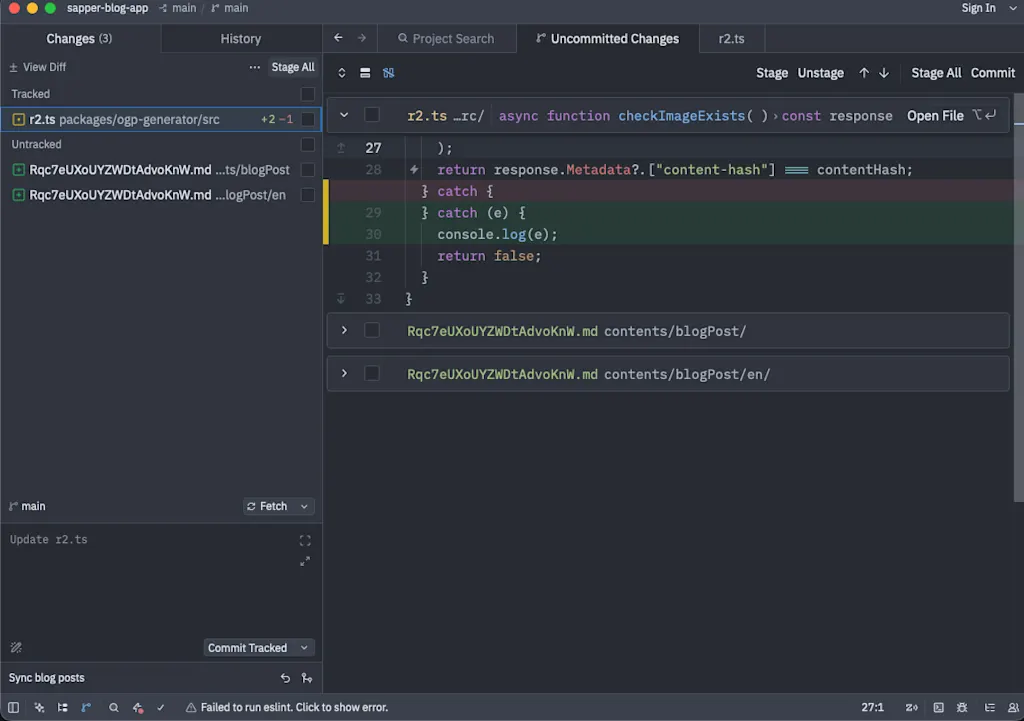1024x721 pixels.
Task: Expand excerpt down arrow at line 33
Action: click(341, 299)
